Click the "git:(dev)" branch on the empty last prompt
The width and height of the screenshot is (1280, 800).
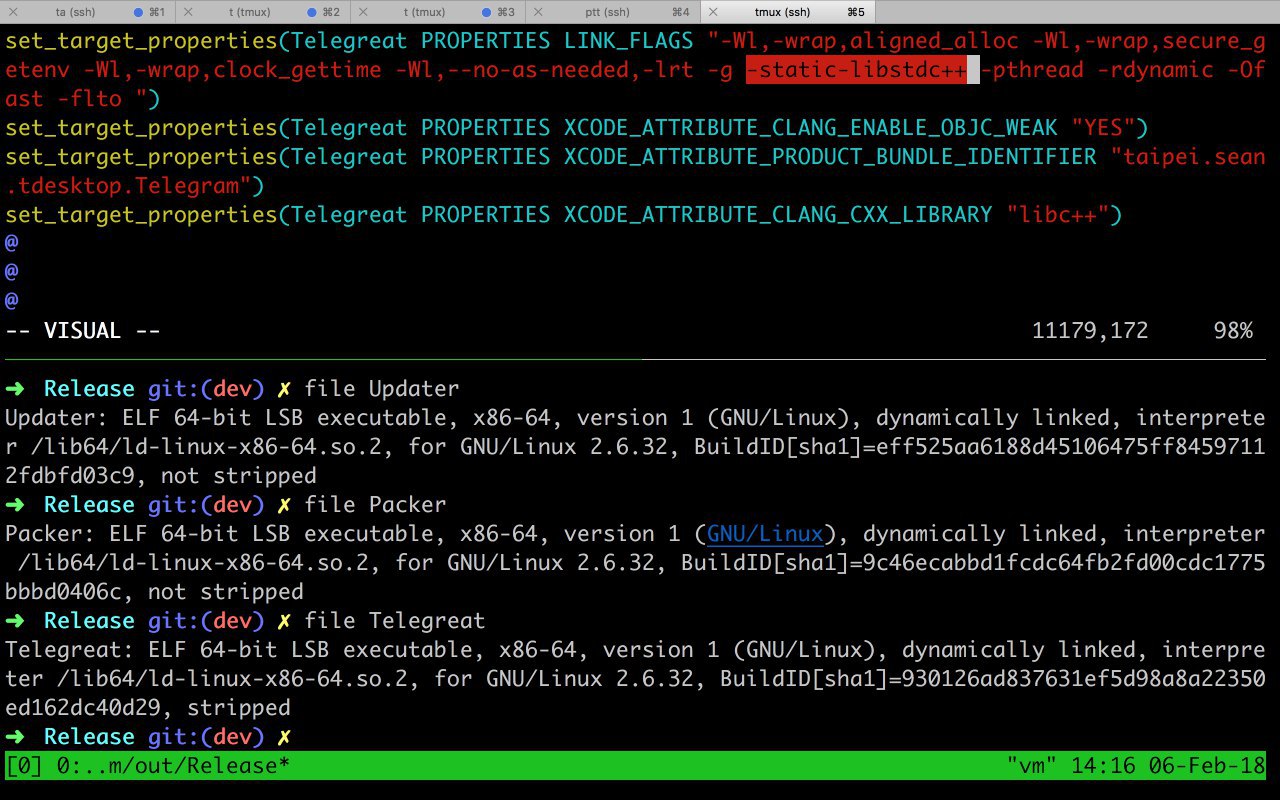(x=206, y=737)
